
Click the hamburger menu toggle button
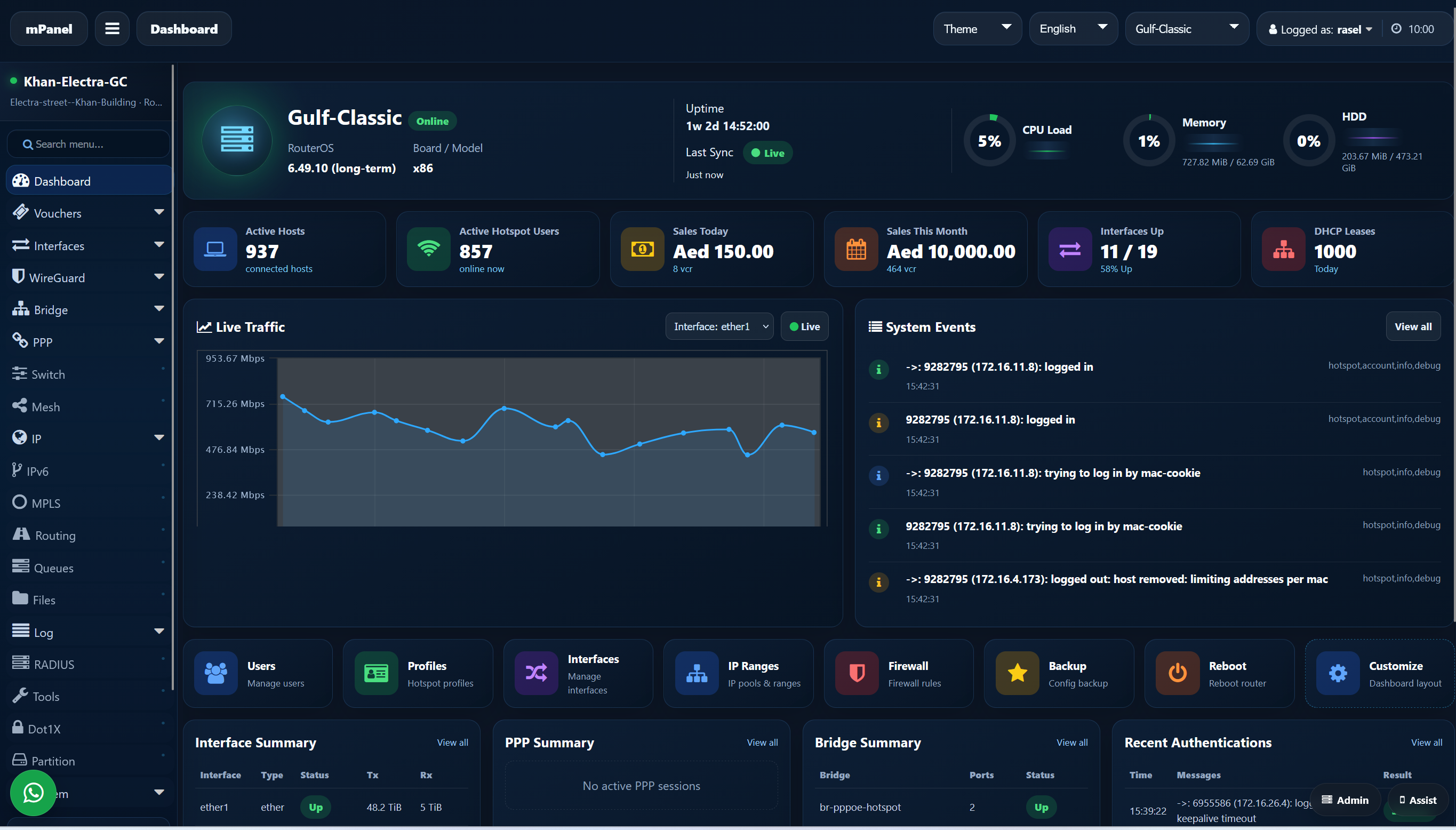click(x=112, y=28)
